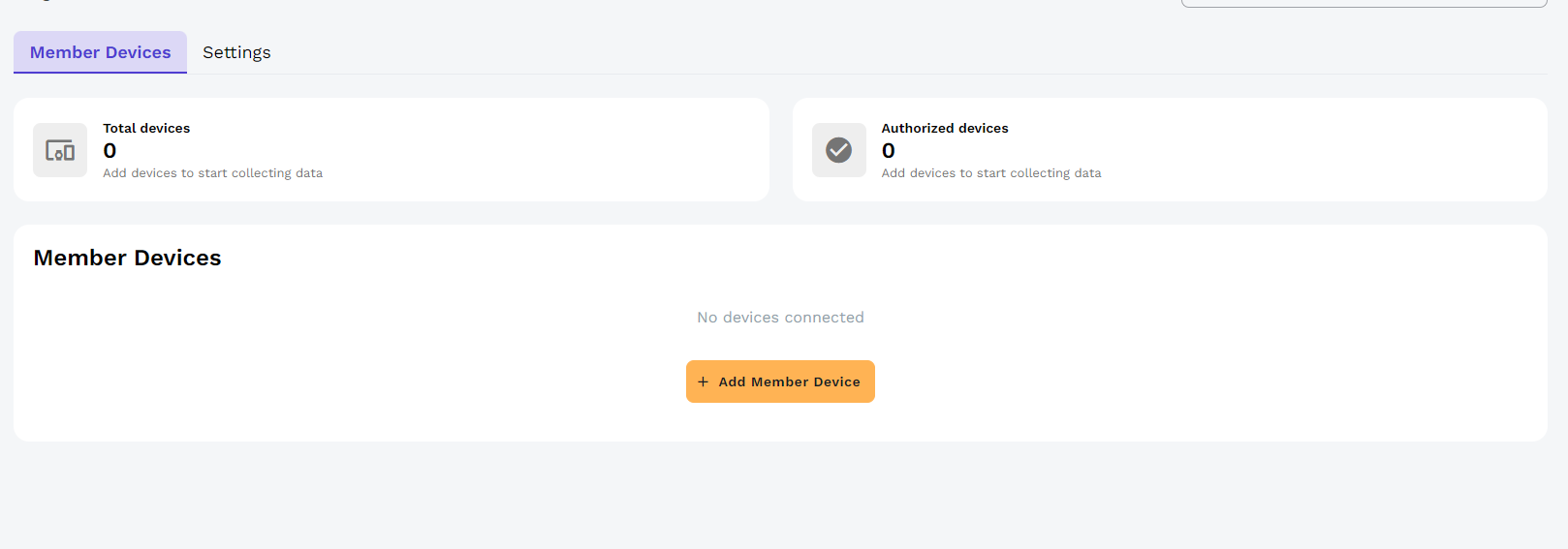Click the hint text under Total devices
Image resolution: width=1568 pixels, height=549 pixels.
[212, 173]
